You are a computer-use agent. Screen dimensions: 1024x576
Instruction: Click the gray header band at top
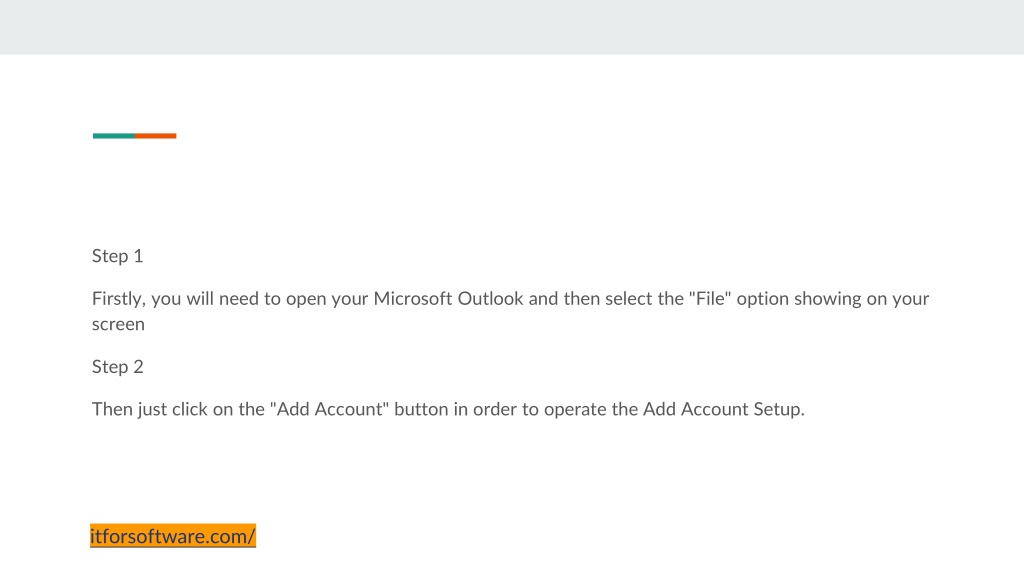point(512,27)
